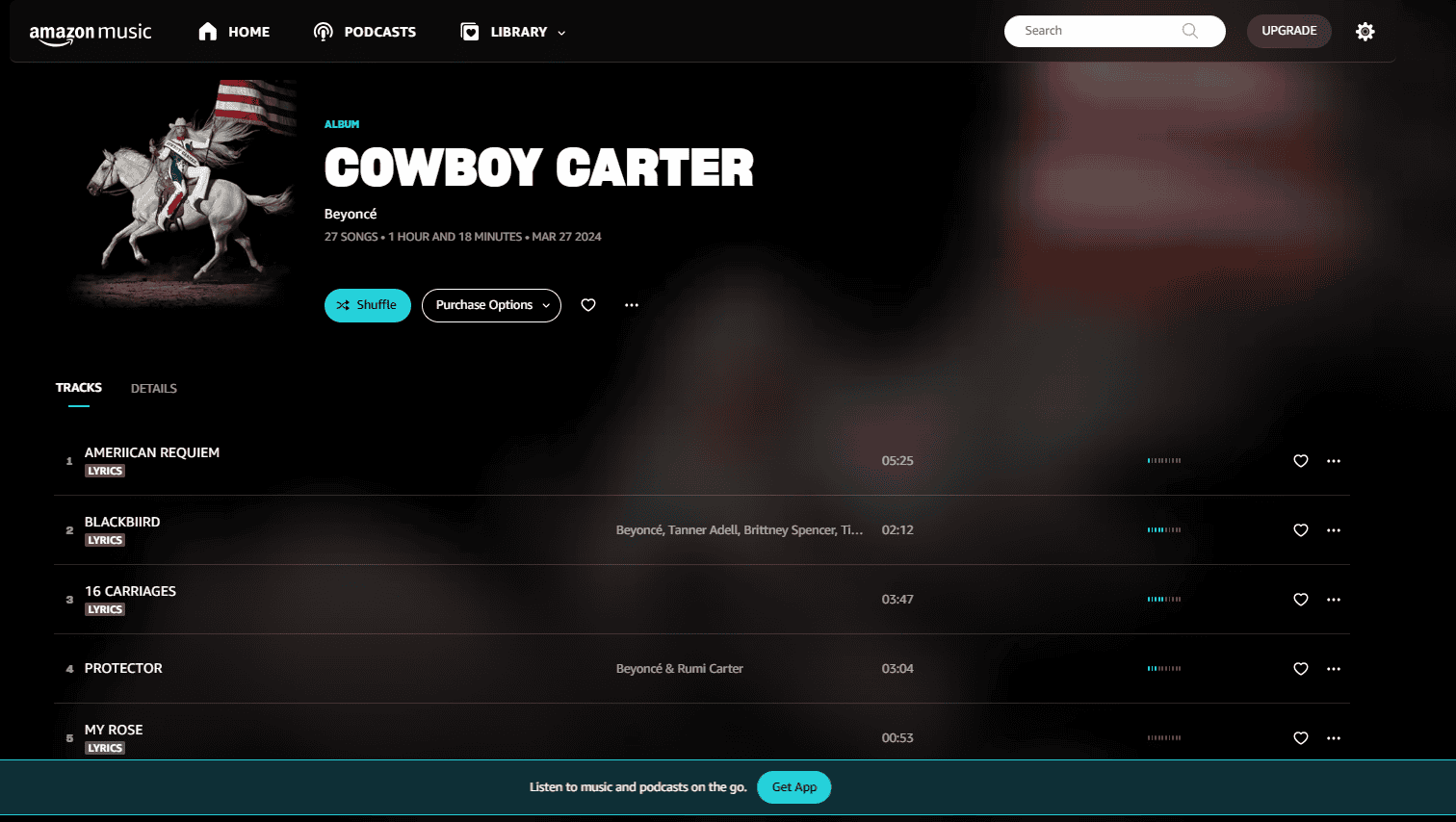The height and width of the screenshot is (822, 1456).
Task: Click the Amazon Music logo
Action: (x=91, y=34)
